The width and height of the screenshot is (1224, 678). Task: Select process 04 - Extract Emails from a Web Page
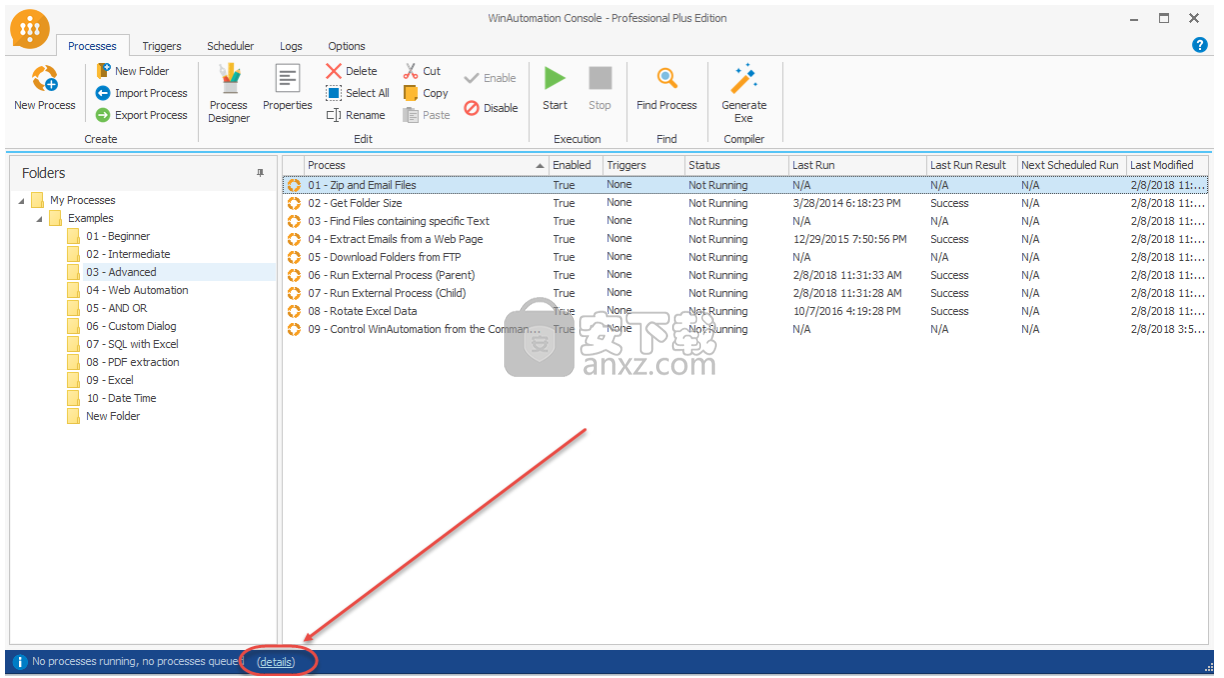745,239
